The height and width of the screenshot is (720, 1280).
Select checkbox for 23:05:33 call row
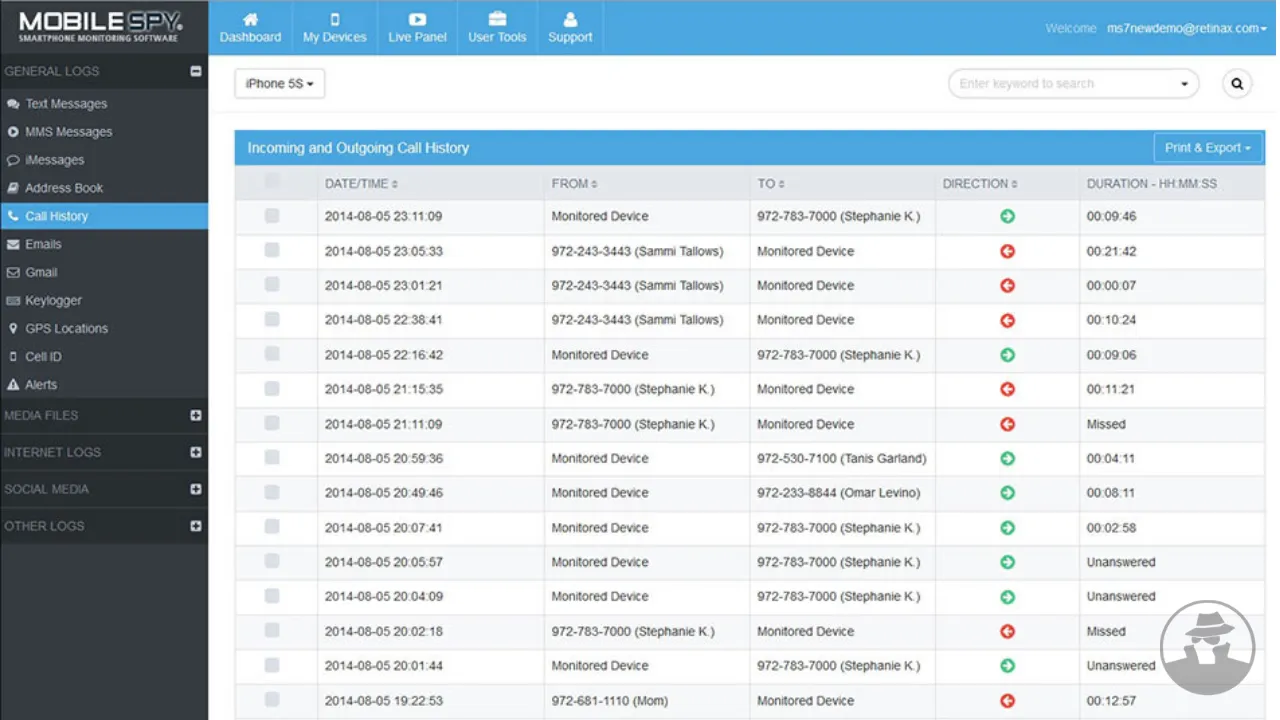click(x=272, y=250)
